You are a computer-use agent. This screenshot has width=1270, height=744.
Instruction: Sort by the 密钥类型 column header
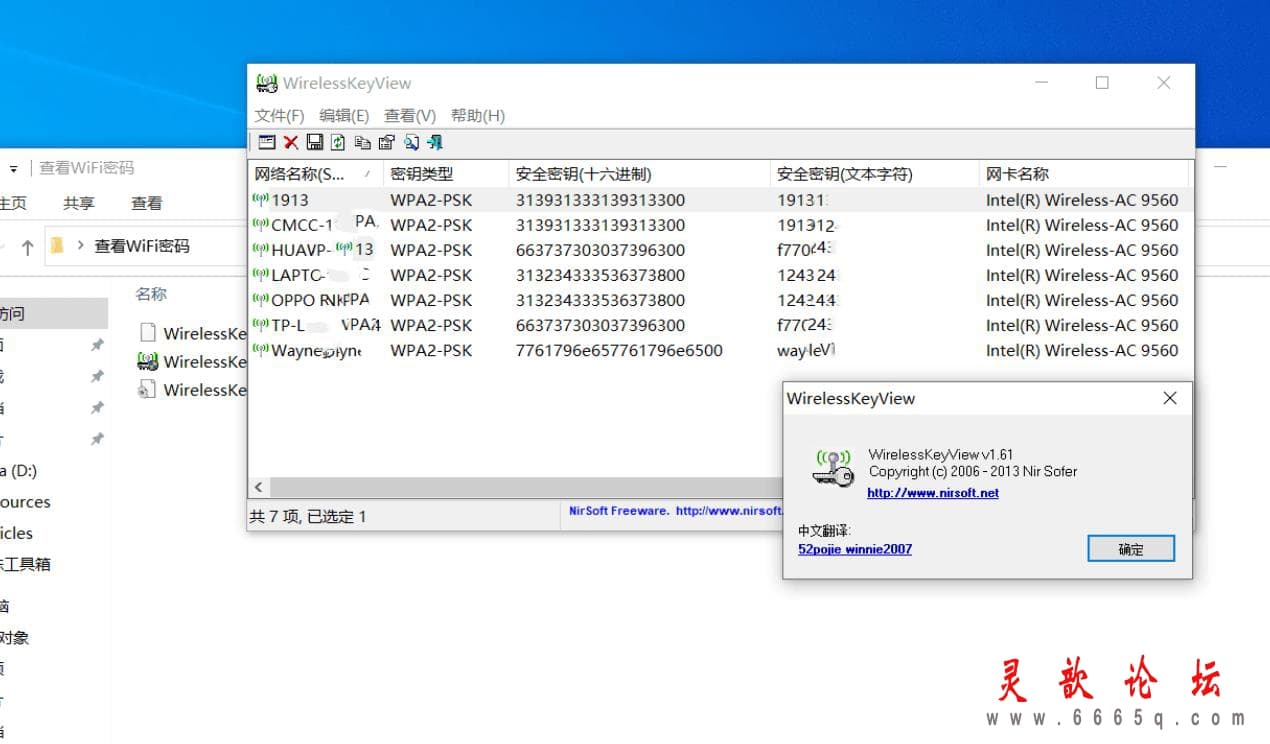coord(446,174)
